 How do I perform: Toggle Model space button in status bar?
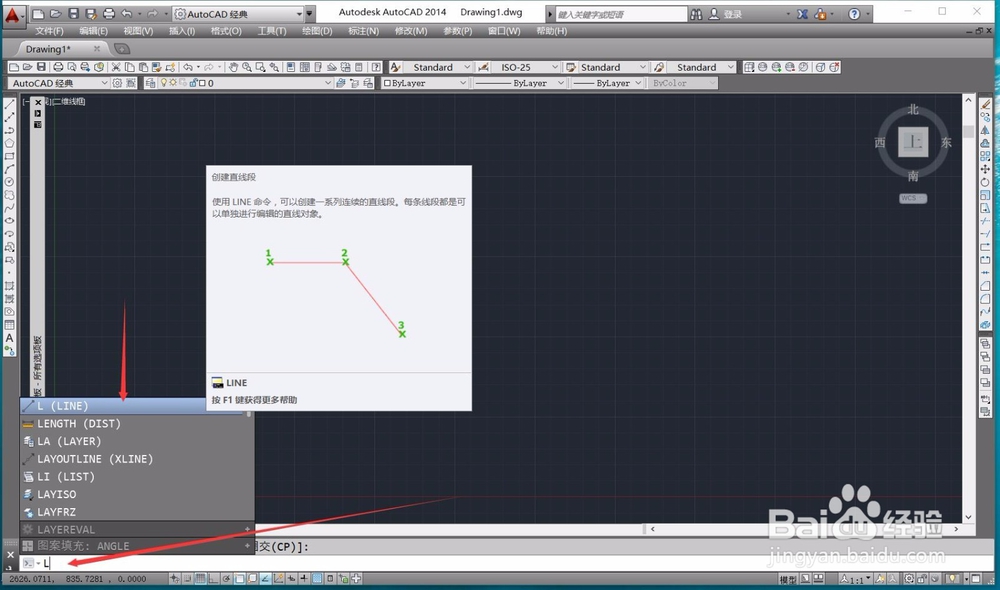[788, 579]
